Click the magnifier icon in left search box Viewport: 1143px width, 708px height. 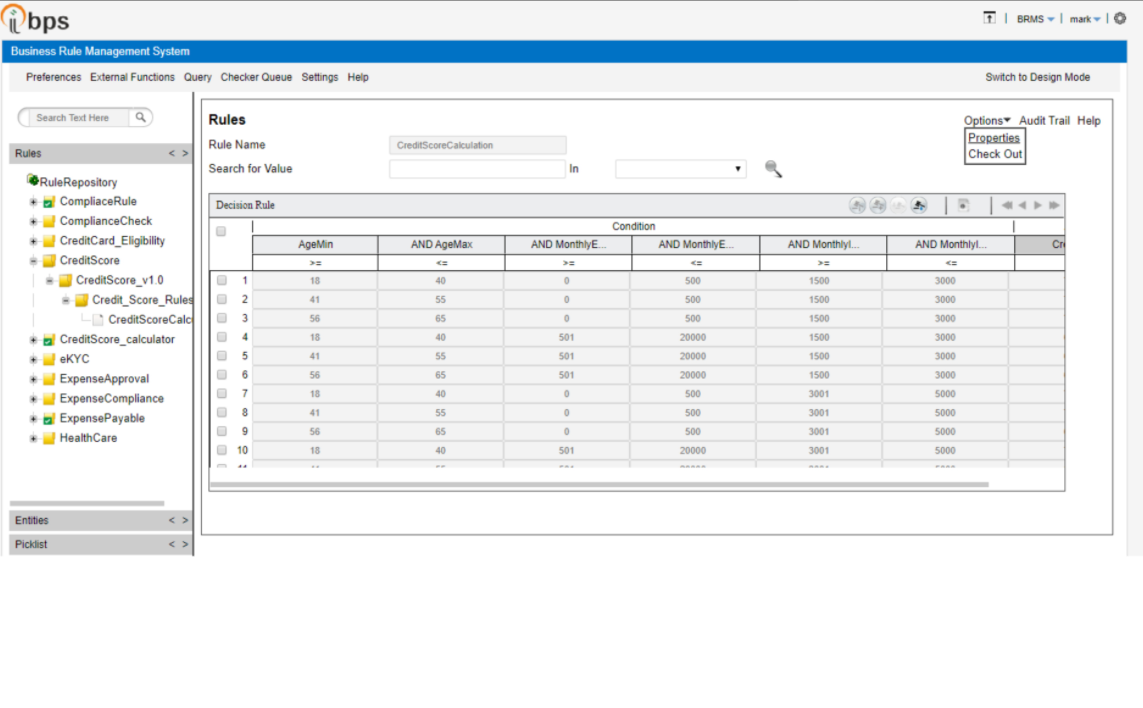pyautogui.click(x=141, y=117)
